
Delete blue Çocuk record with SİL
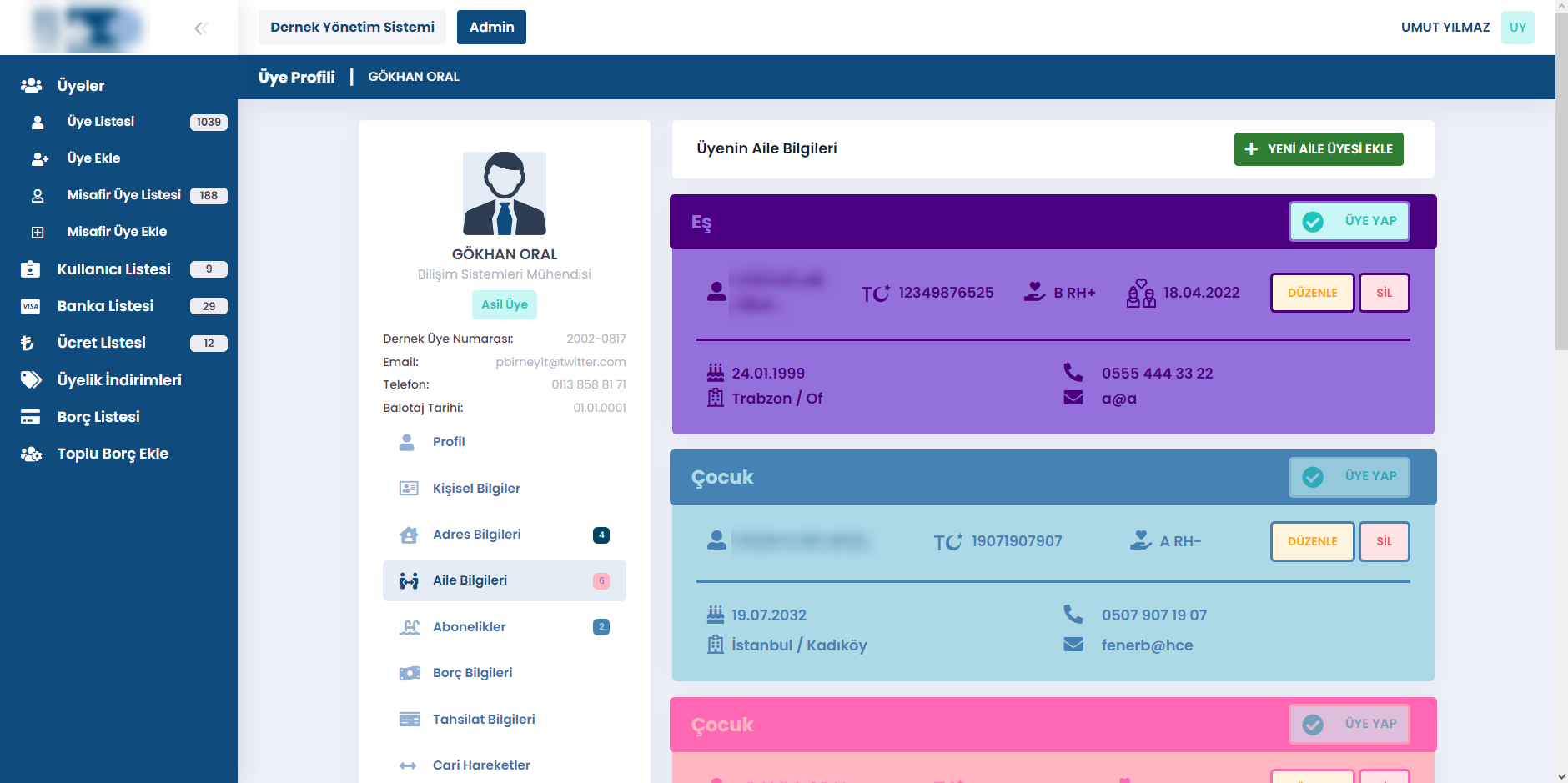[1384, 541]
